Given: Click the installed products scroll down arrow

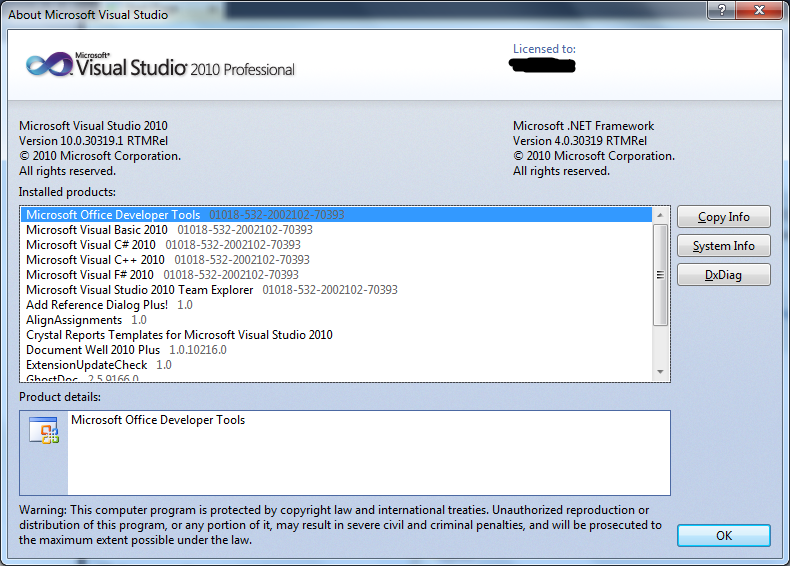Looking at the screenshot, I should click(x=660, y=372).
